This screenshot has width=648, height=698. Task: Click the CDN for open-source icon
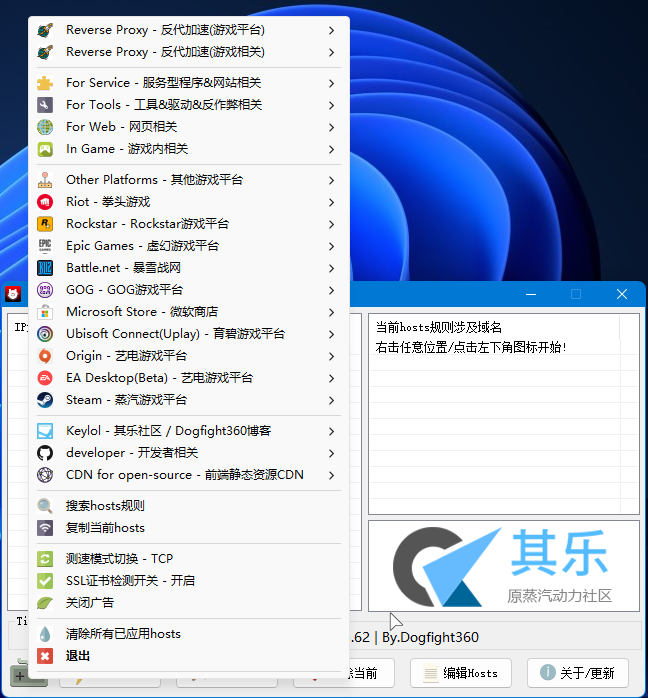(x=45, y=475)
